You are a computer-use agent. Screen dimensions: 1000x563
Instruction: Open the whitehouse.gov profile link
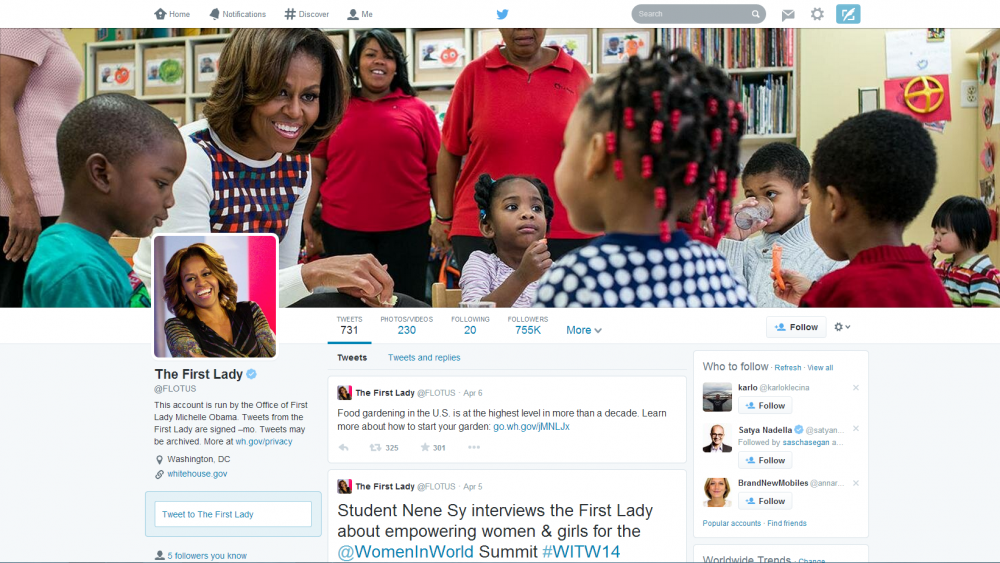point(197,474)
